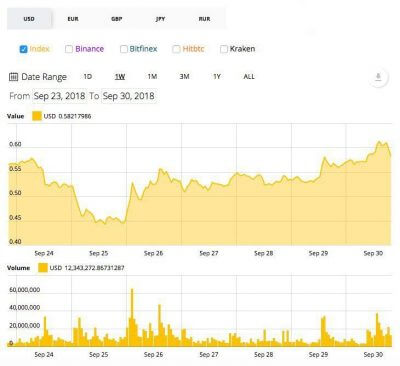
Task: Tick the Kraken checkbox
Action: tap(224, 49)
